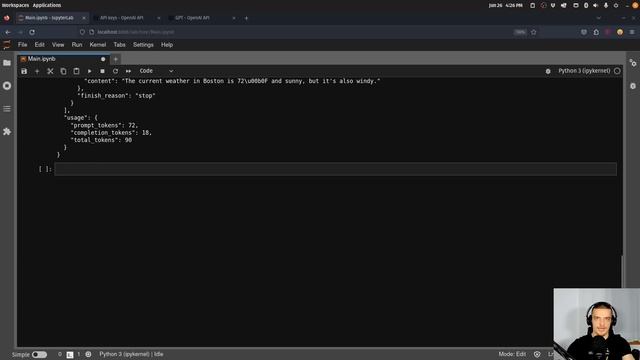Screen dimensions: 640x360
Task: Open the Firefox application menu
Action: pos(632,32)
